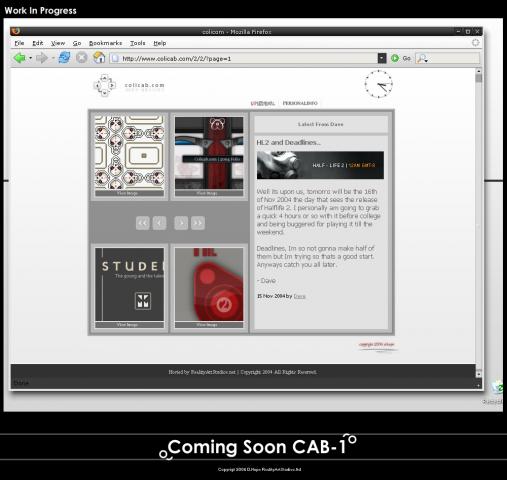Follow the Dave author link
This screenshot has height=480, width=507.
(299, 296)
